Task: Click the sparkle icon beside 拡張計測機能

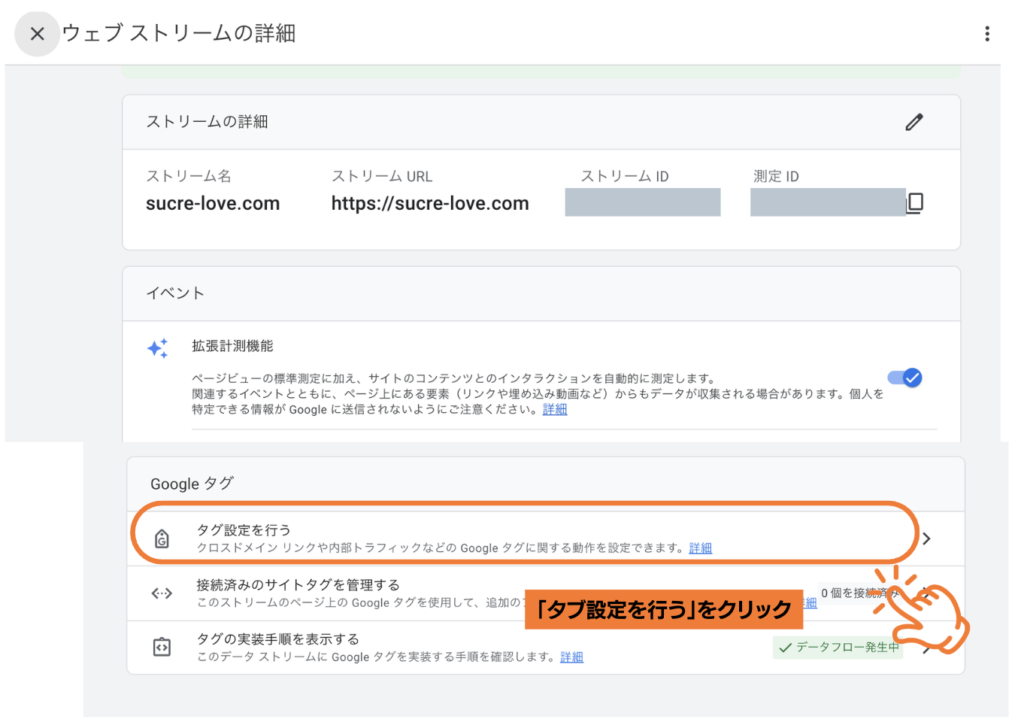Action: 158,348
